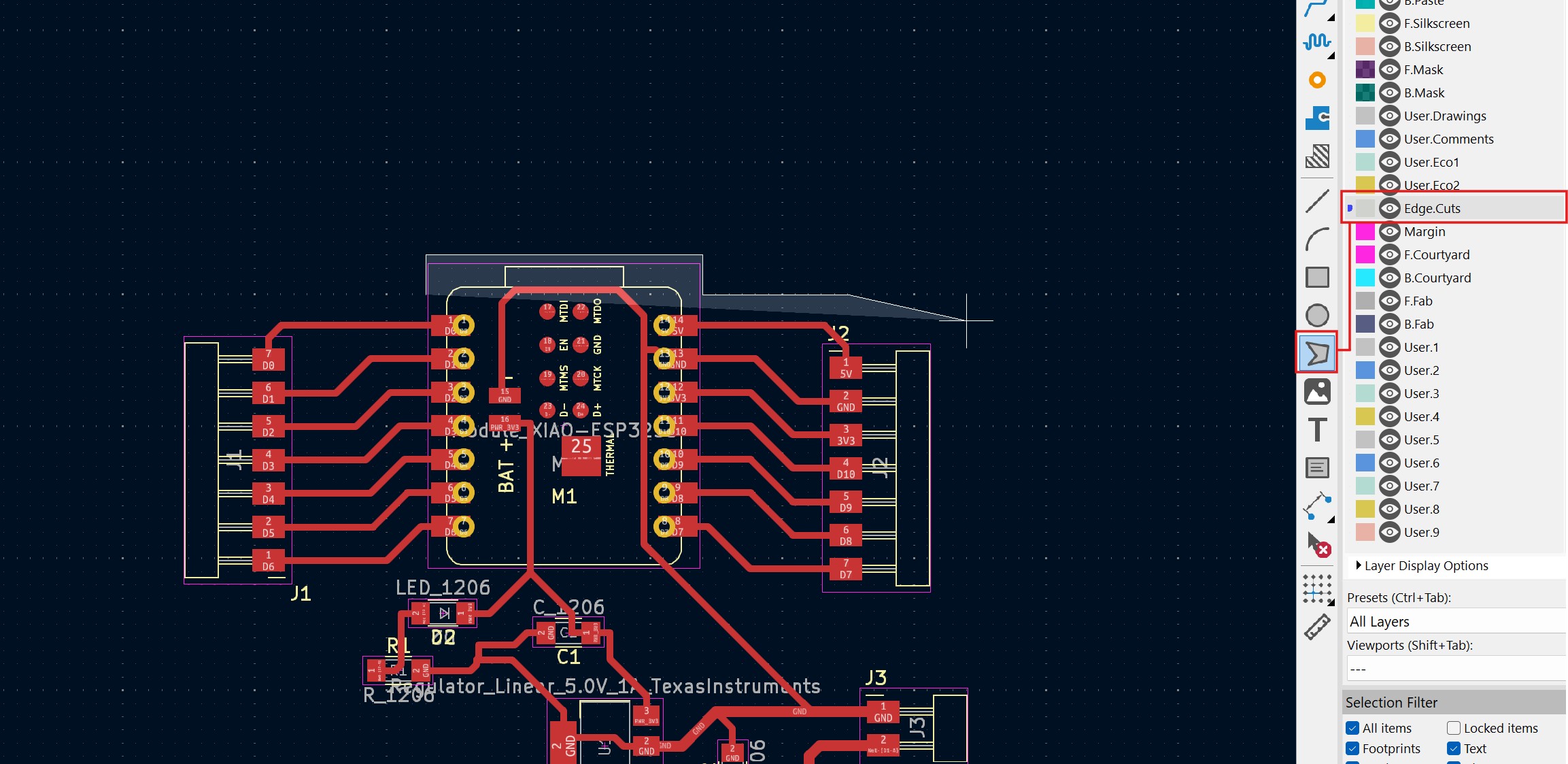Select the Draw Line tool
Viewport: 1568px width, 764px height.
pyautogui.click(x=1317, y=201)
